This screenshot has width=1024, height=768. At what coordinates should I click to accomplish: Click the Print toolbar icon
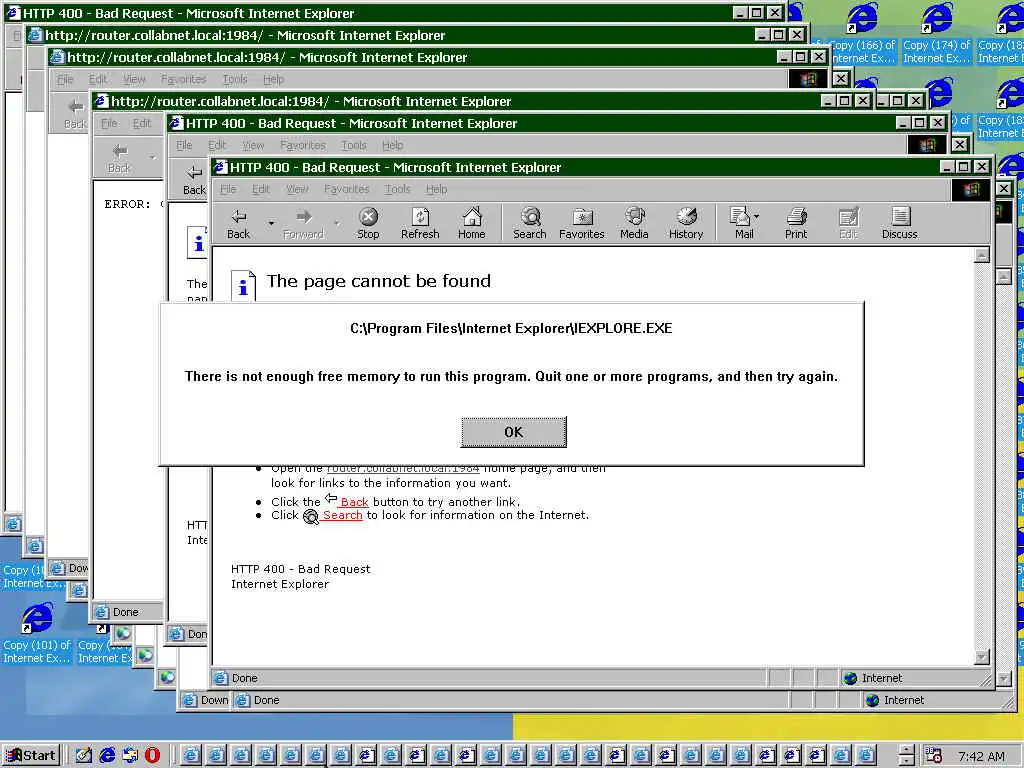pos(796,223)
